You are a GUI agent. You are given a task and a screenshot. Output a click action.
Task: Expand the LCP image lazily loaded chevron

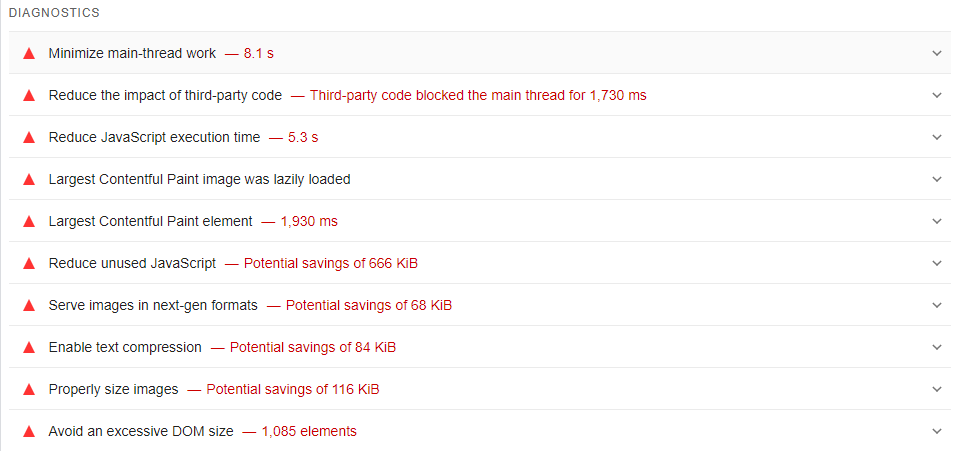tap(936, 179)
